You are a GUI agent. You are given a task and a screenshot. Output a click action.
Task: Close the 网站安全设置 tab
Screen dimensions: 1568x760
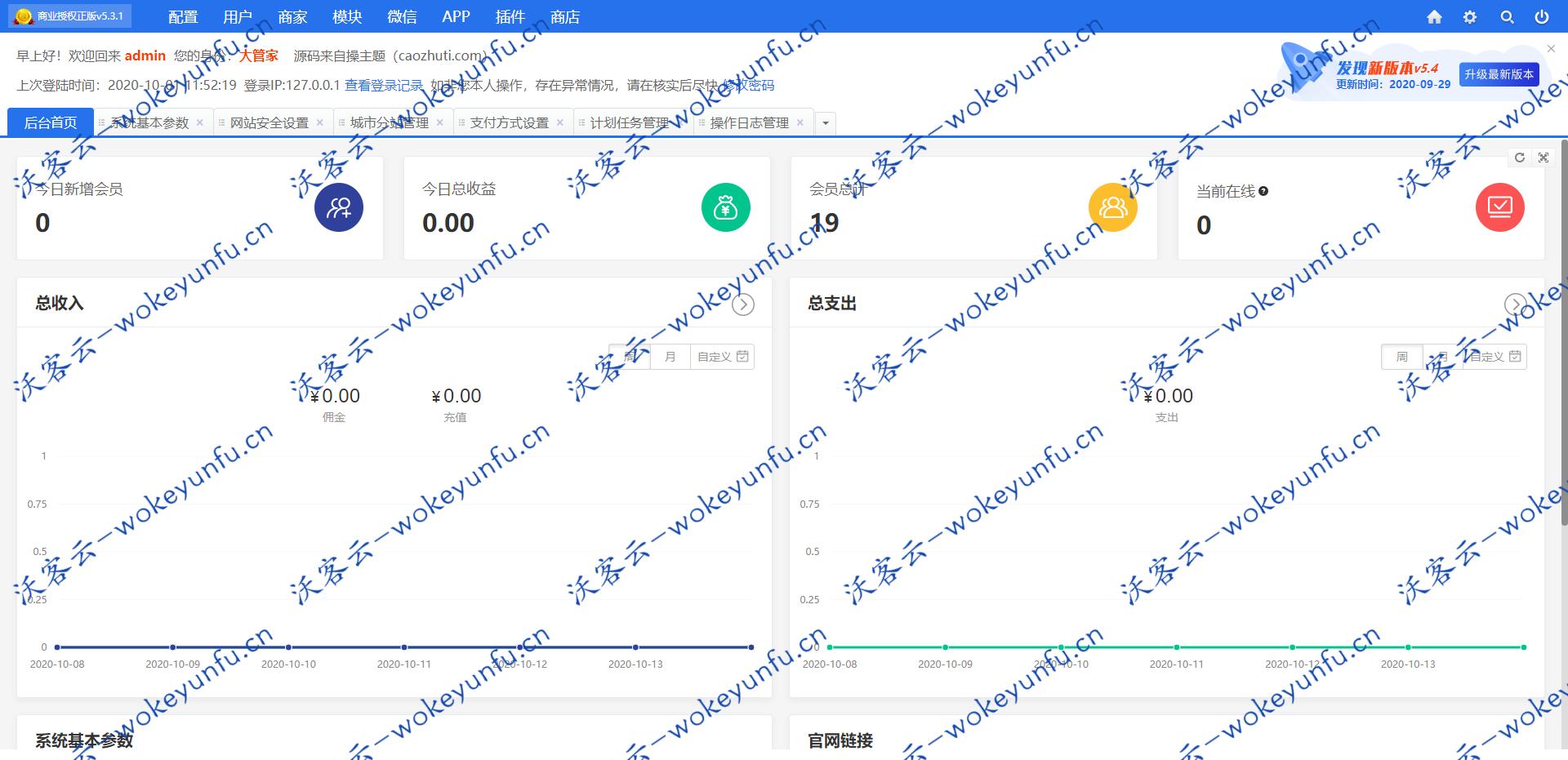coord(320,122)
